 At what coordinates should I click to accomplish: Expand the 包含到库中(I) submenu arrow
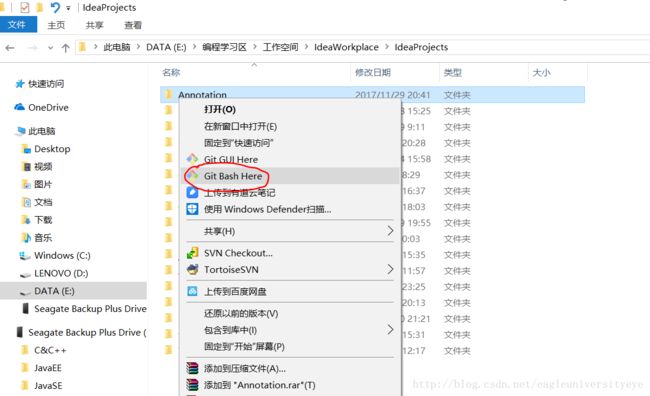[390, 330]
